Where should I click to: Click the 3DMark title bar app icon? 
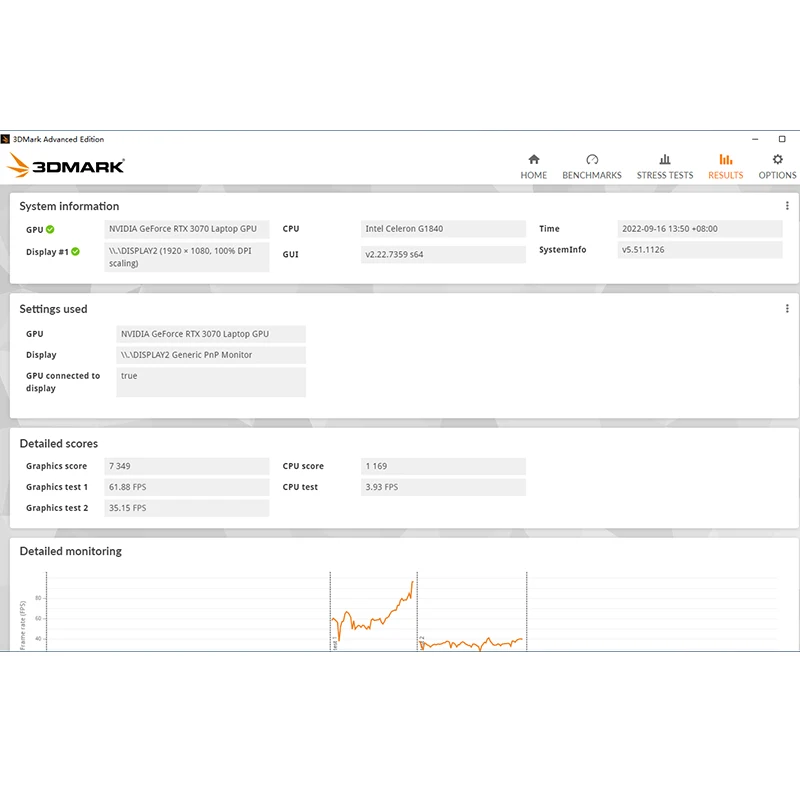[5, 139]
